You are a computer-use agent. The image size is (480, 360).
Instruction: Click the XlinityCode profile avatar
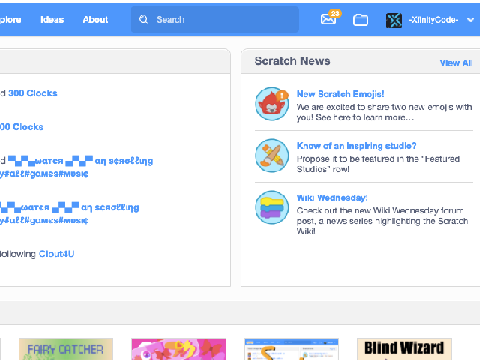394,20
